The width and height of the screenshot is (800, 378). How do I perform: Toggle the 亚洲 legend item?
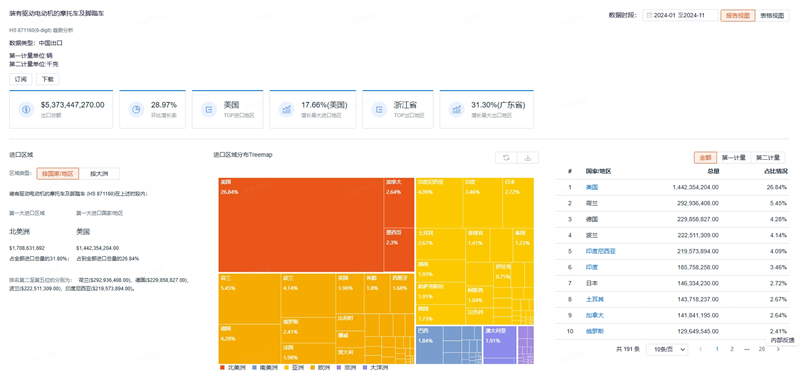295,368
